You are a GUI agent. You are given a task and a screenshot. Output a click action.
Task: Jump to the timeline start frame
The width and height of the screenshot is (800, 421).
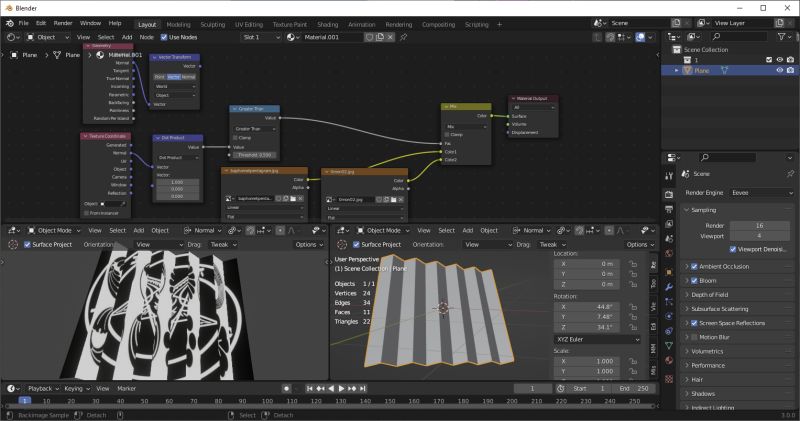(x=310, y=389)
